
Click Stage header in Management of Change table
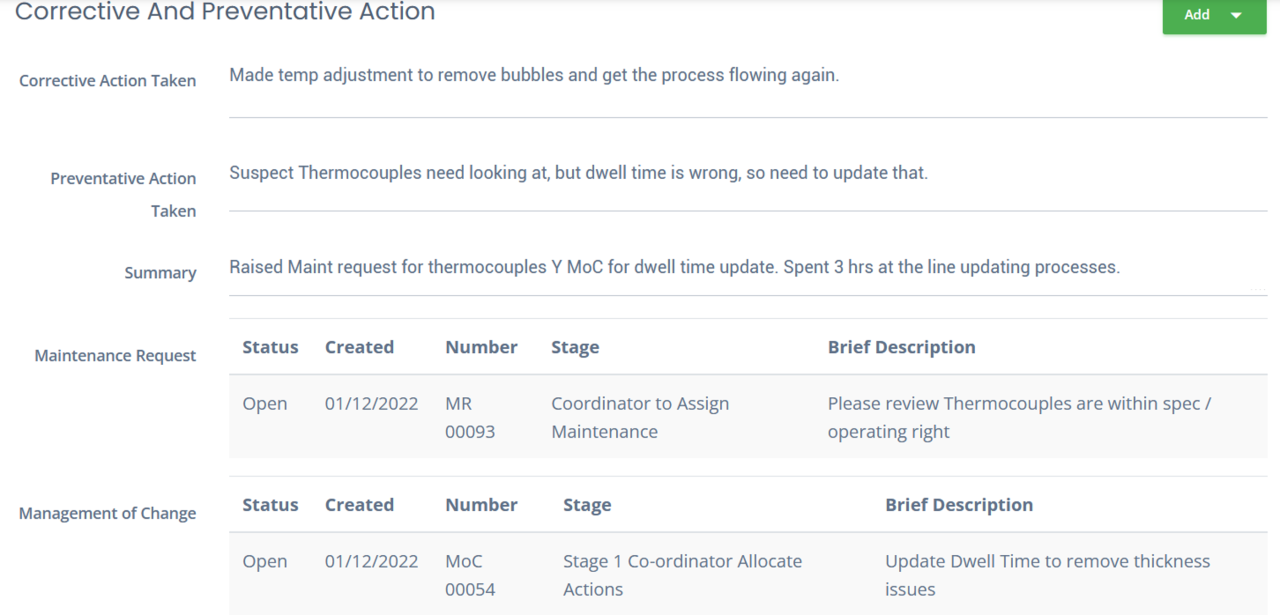point(587,505)
